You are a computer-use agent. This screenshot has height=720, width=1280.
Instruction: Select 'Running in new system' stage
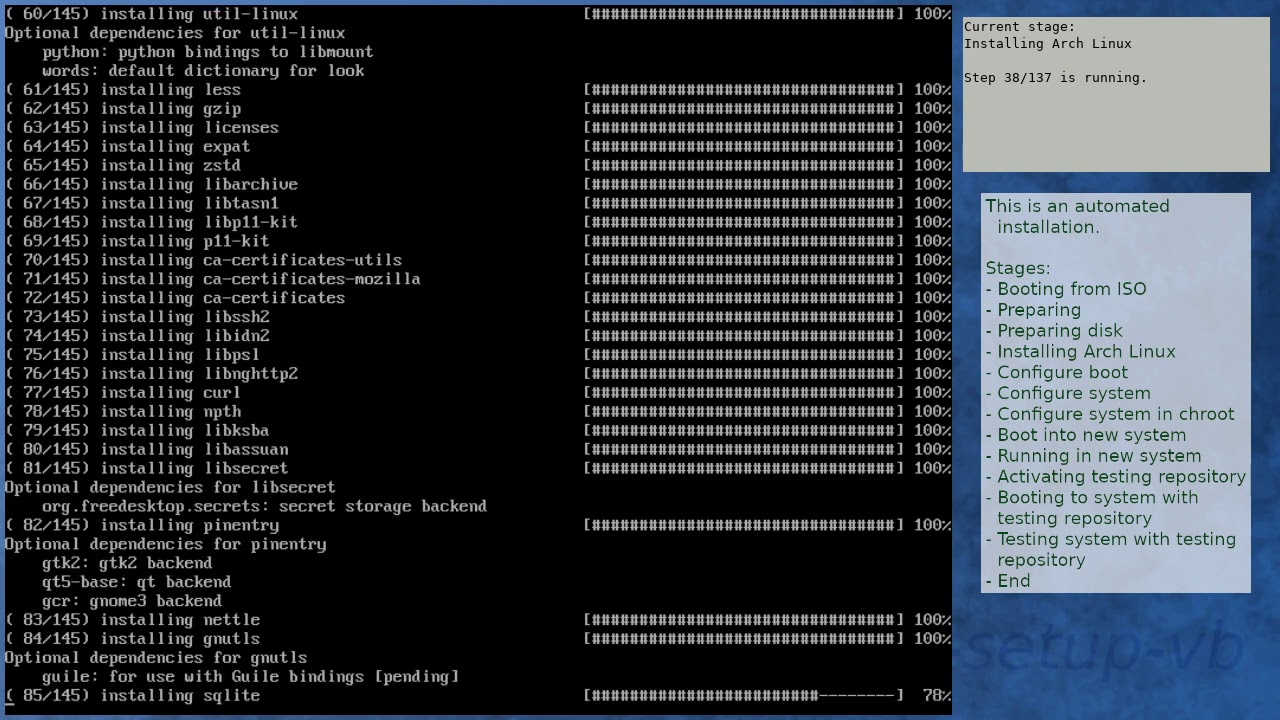tap(1094, 456)
